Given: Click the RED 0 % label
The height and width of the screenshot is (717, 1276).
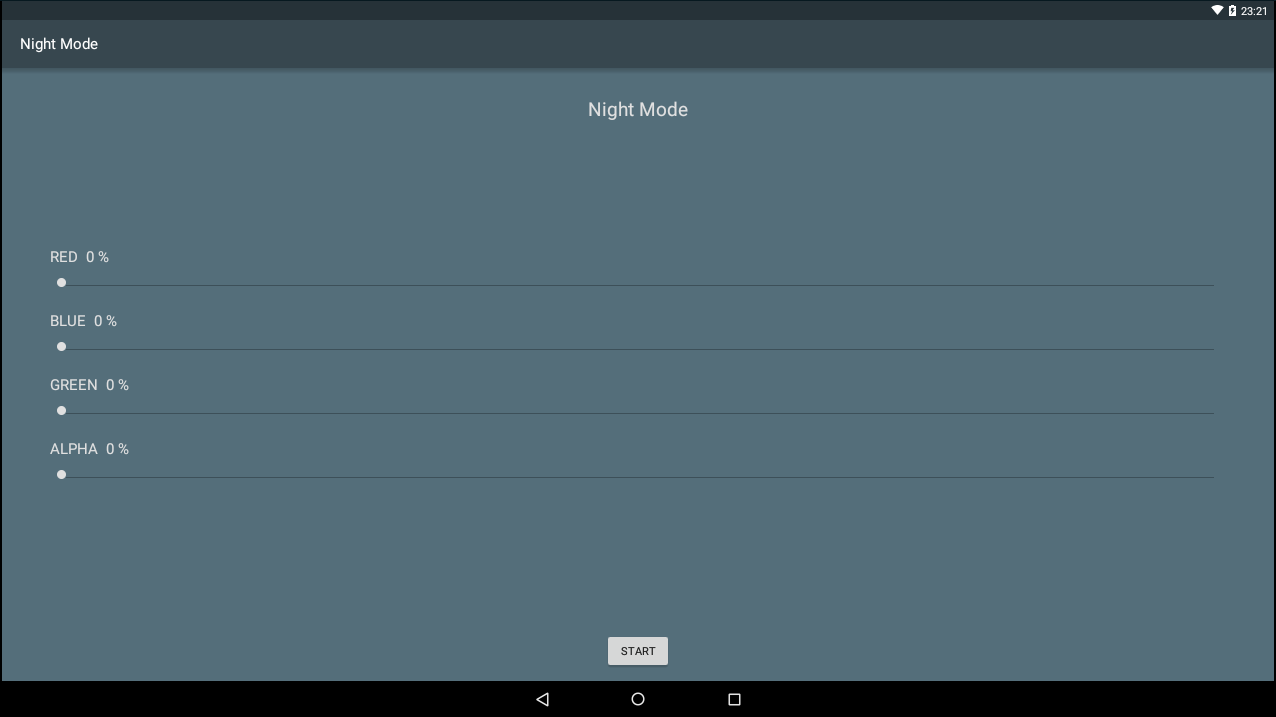Looking at the screenshot, I should click(79, 257).
